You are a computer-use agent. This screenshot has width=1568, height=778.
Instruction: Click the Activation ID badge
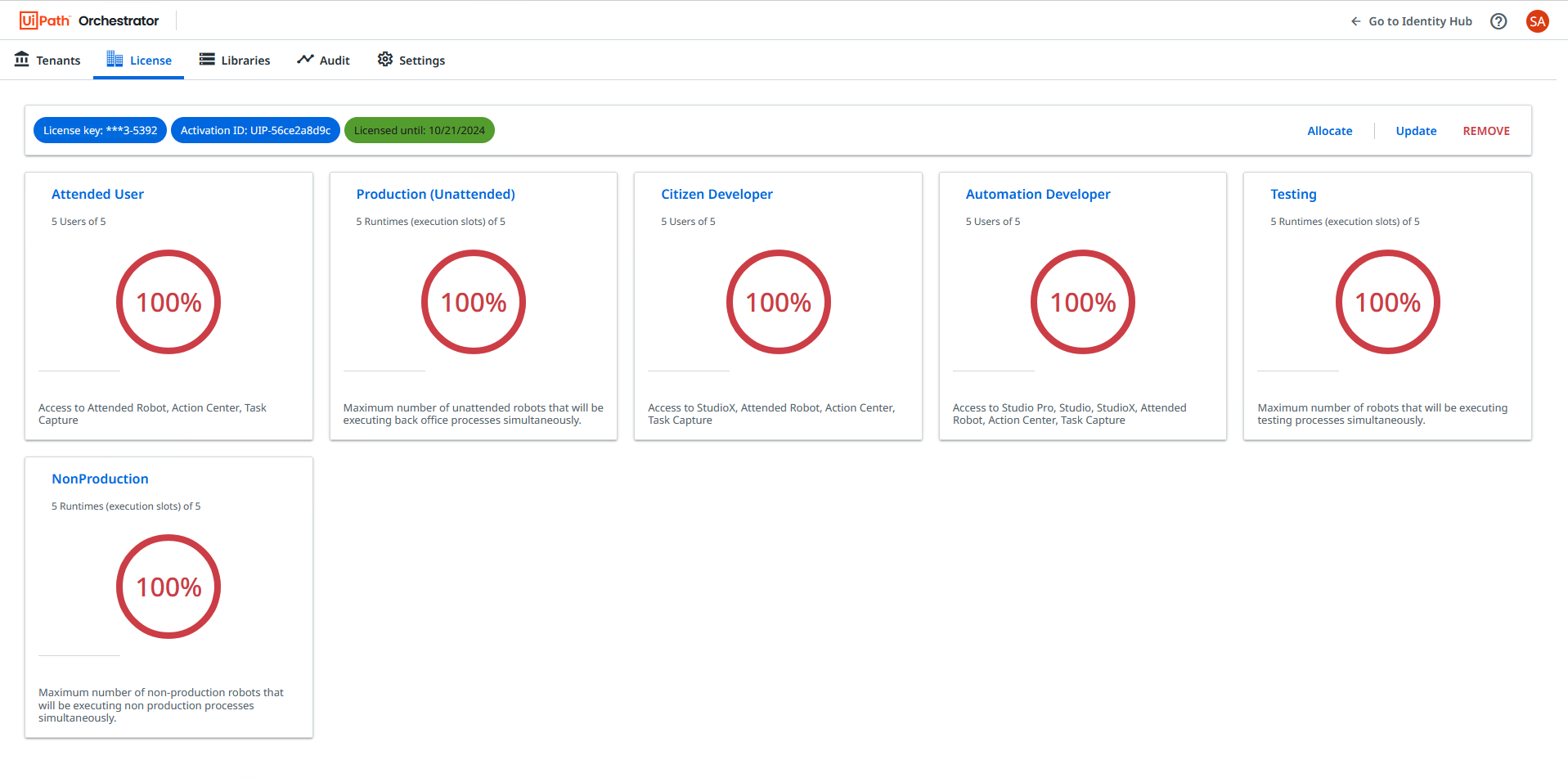point(255,130)
